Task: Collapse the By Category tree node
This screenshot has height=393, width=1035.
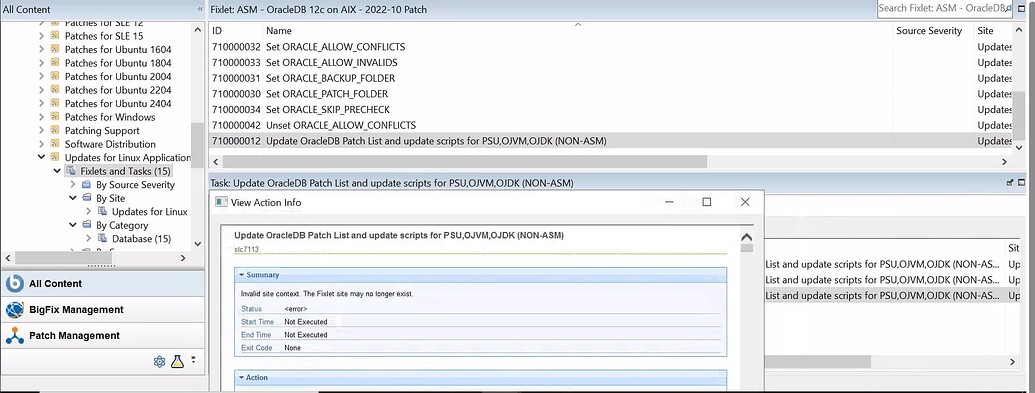Action: [x=73, y=225]
